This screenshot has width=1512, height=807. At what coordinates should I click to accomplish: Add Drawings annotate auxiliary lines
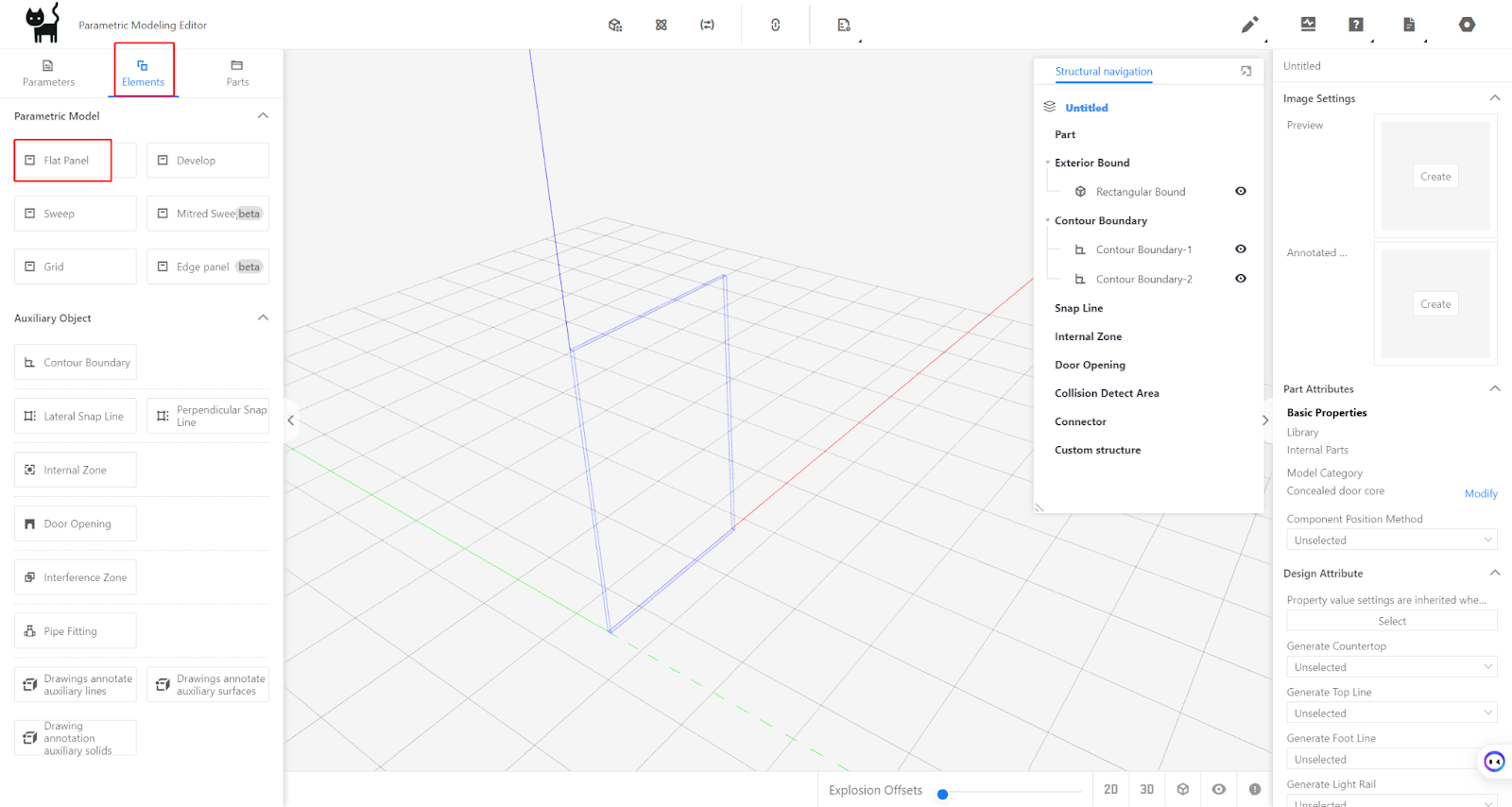[x=75, y=685]
